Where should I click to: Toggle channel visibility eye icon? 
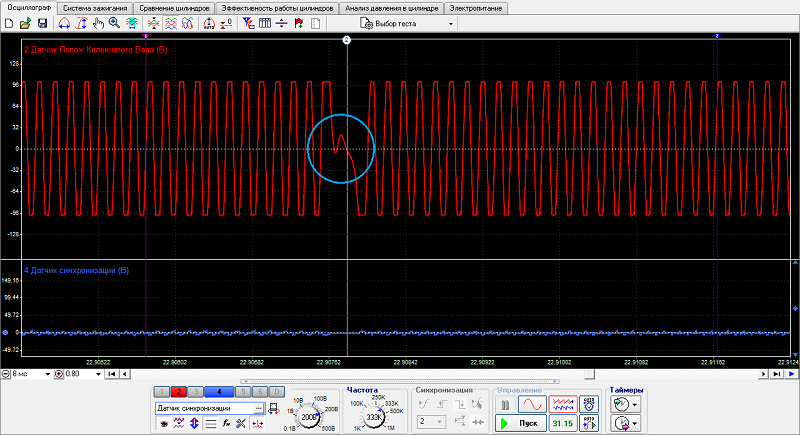point(163,423)
